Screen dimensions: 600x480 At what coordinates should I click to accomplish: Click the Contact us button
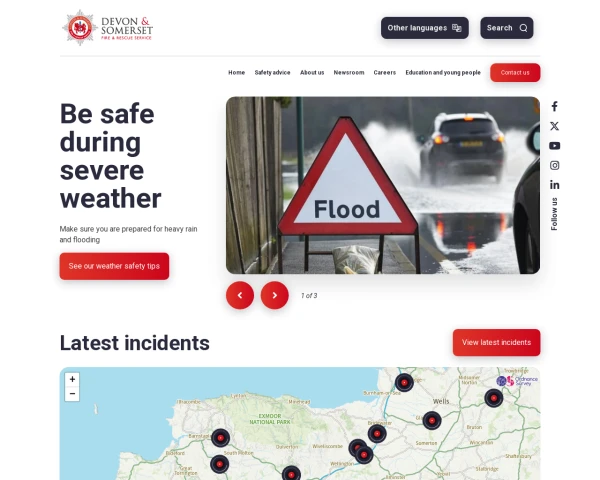coord(515,73)
